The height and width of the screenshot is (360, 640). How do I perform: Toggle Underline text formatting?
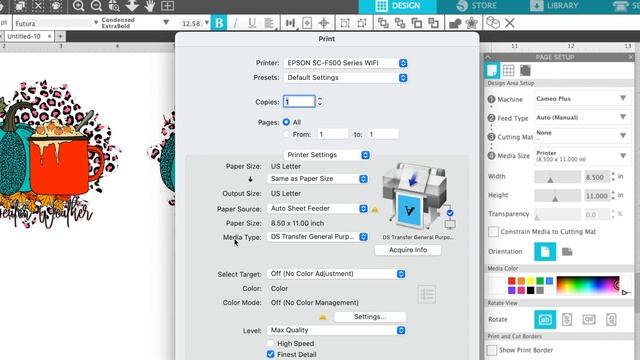pyautogui.click(x=252, y=23)
